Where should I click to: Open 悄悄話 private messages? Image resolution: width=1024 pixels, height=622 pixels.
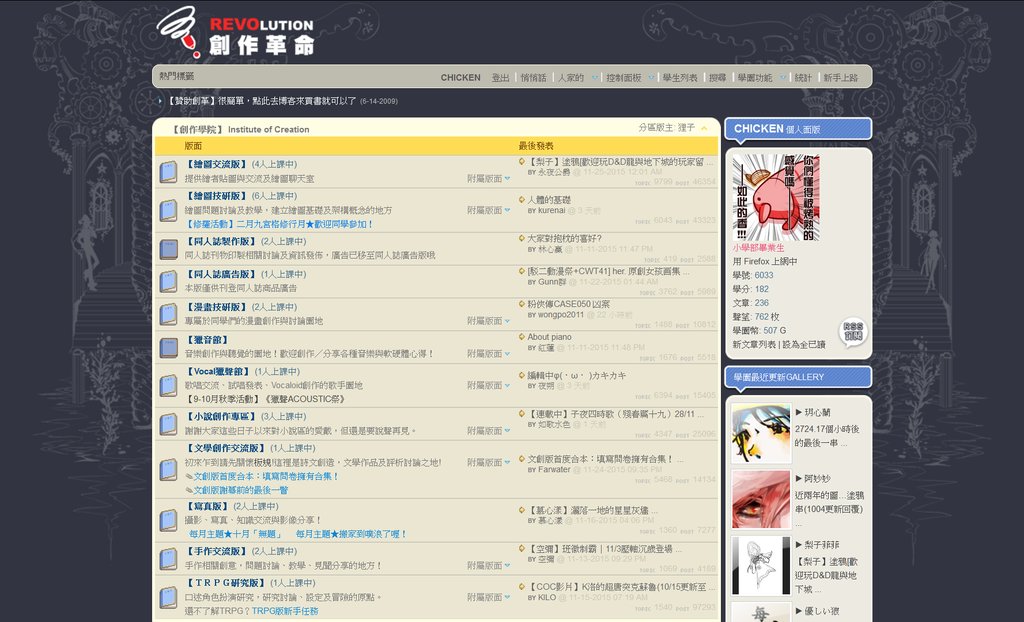(x=534, y=77)
